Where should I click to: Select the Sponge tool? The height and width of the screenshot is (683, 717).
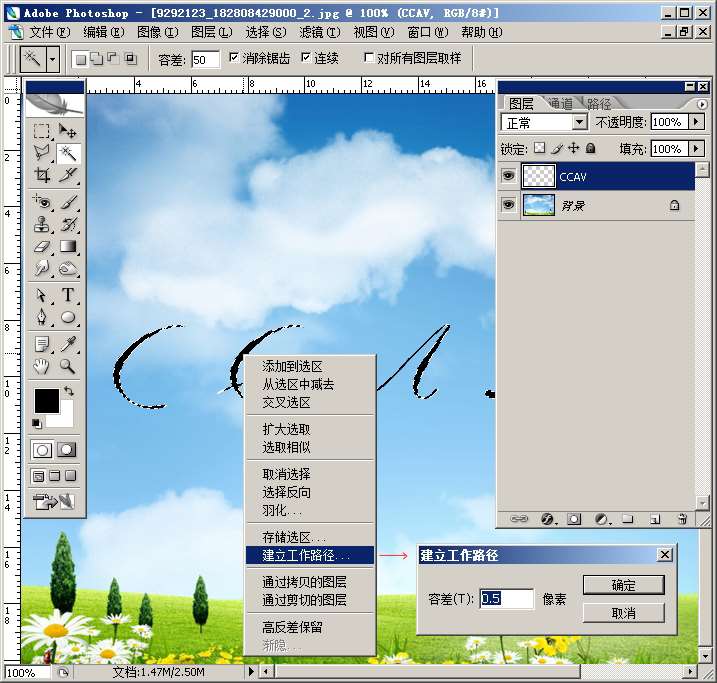point(68,268)
